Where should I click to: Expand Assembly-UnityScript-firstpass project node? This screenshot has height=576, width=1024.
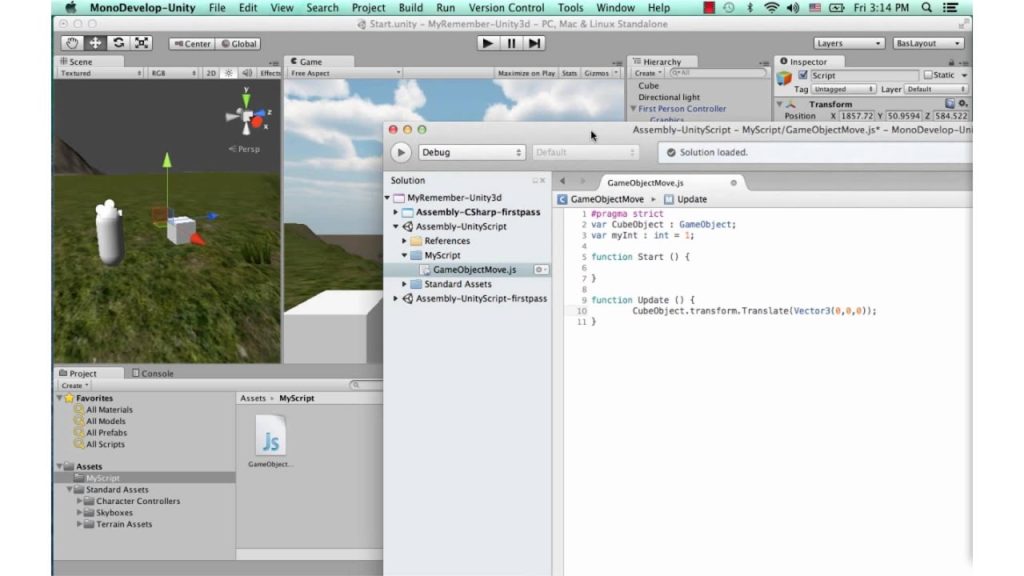pyautogui.click(x=395, y=298)
